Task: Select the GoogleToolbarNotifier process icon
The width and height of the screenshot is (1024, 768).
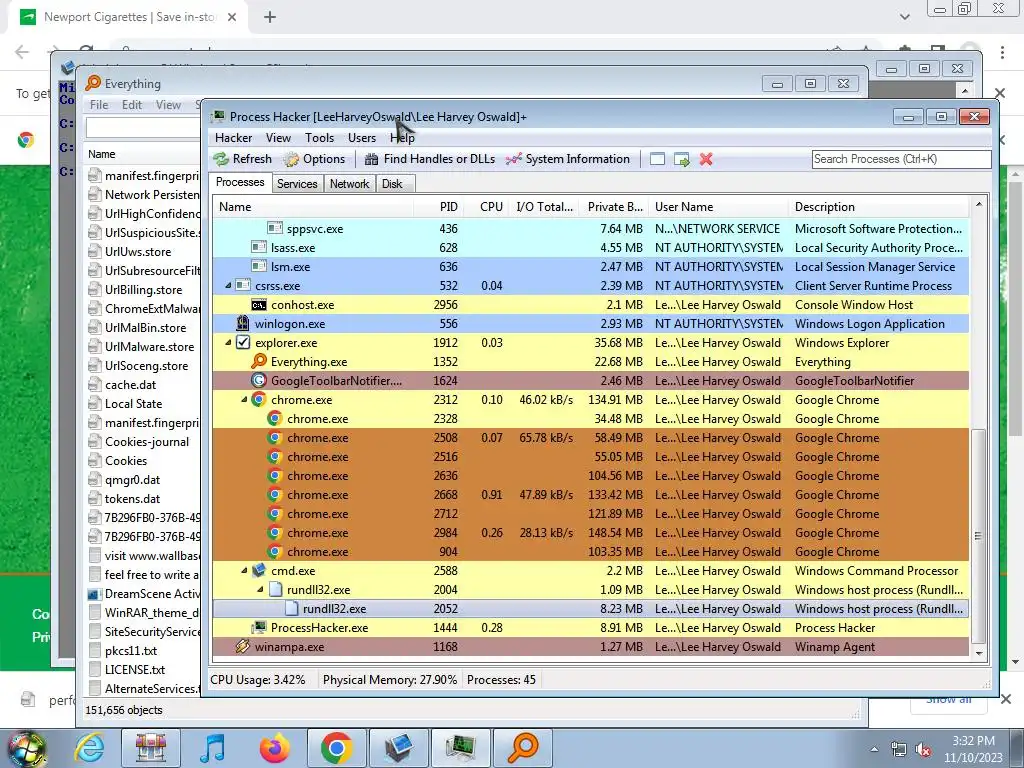Action: tap(259, 380)
